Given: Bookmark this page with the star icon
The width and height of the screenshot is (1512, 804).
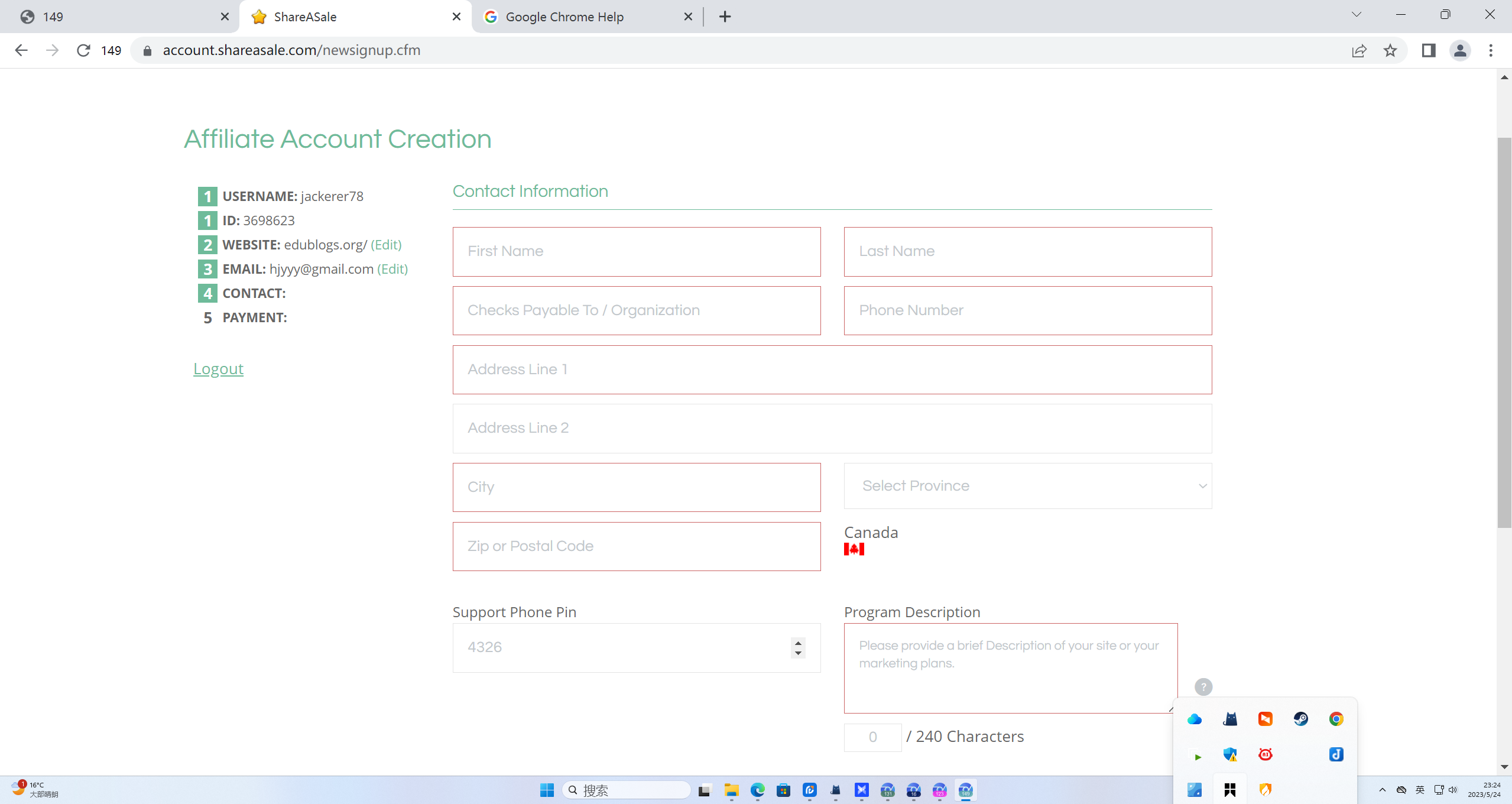Looking at the screenshot, I should point(1390,50).
